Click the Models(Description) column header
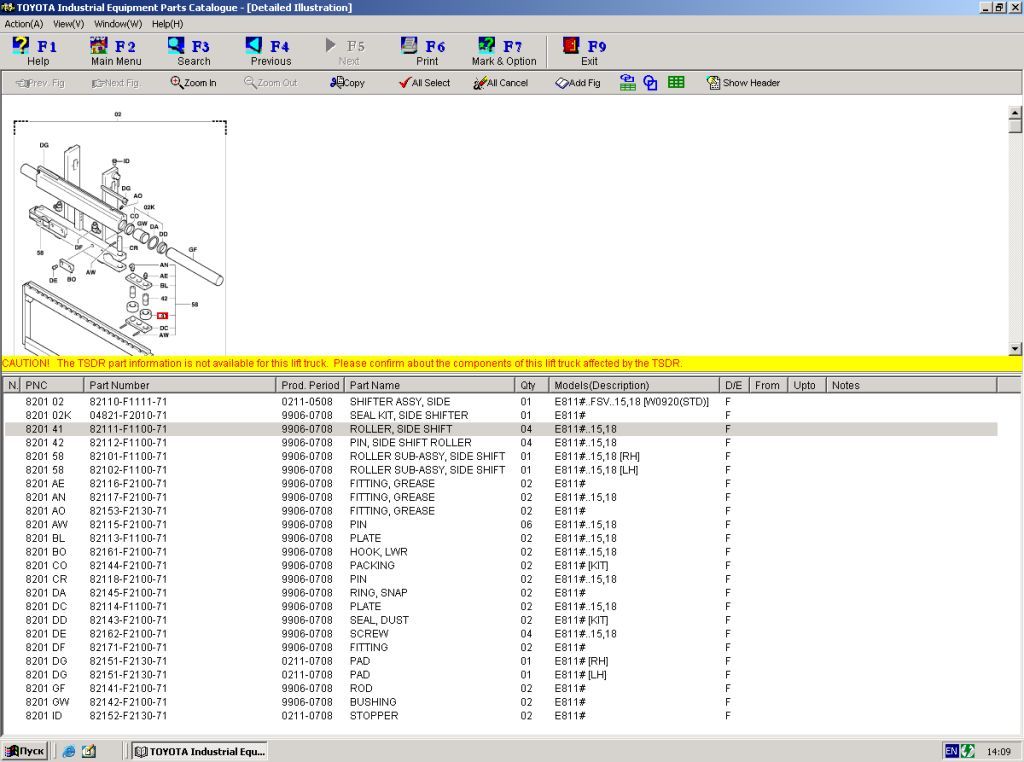The height and width of the screenshot is (762, 1024). 633,385
